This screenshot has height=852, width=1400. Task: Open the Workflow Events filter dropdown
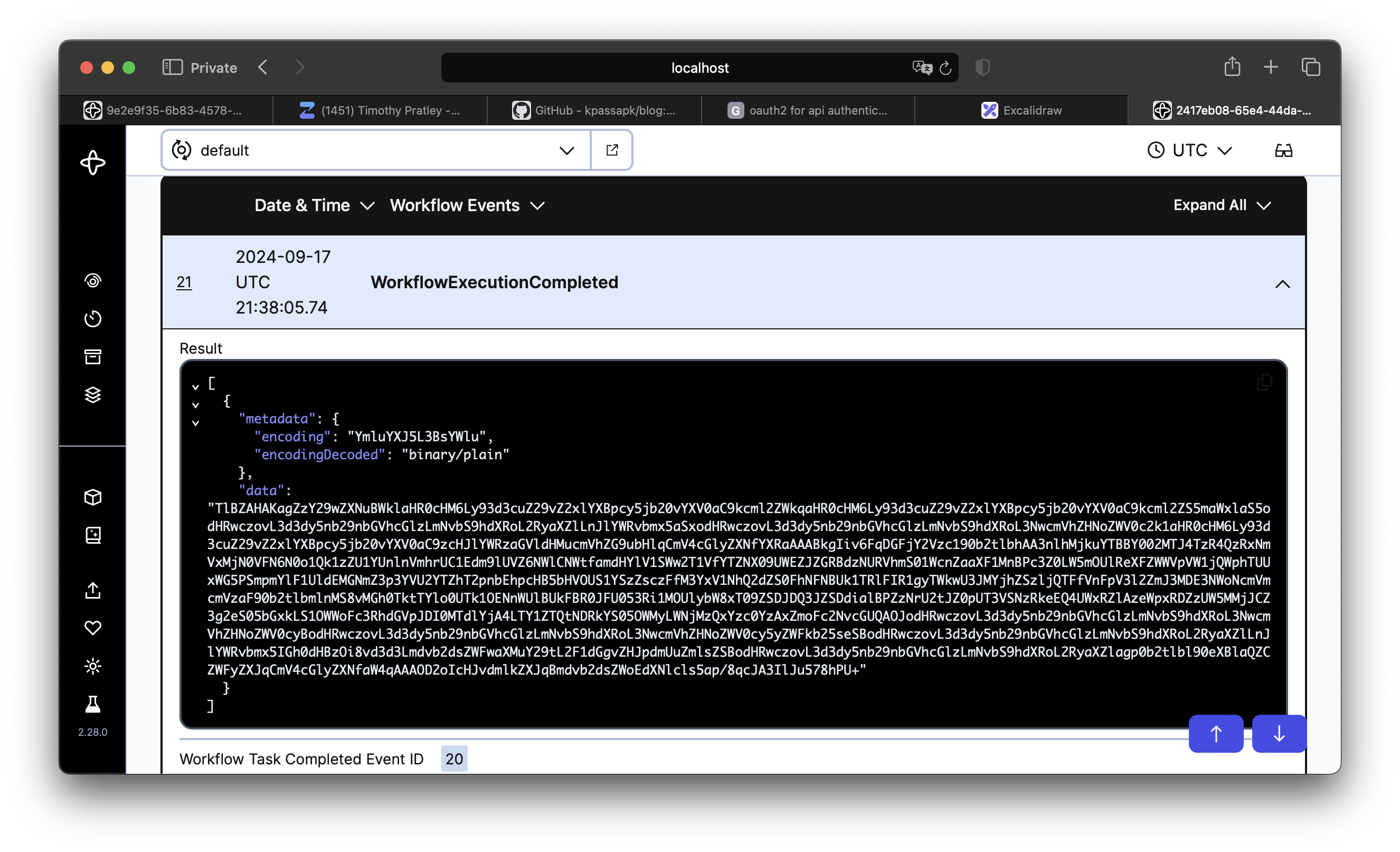[467, 205]
